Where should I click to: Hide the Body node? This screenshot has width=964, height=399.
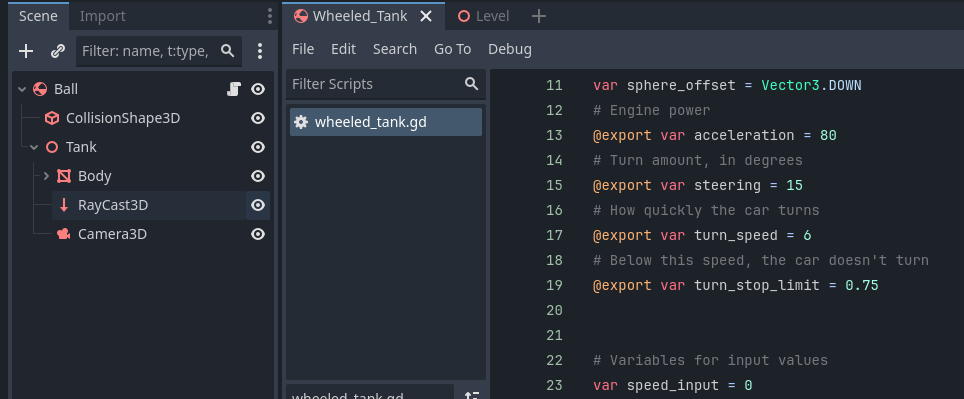tap(258, 176)
